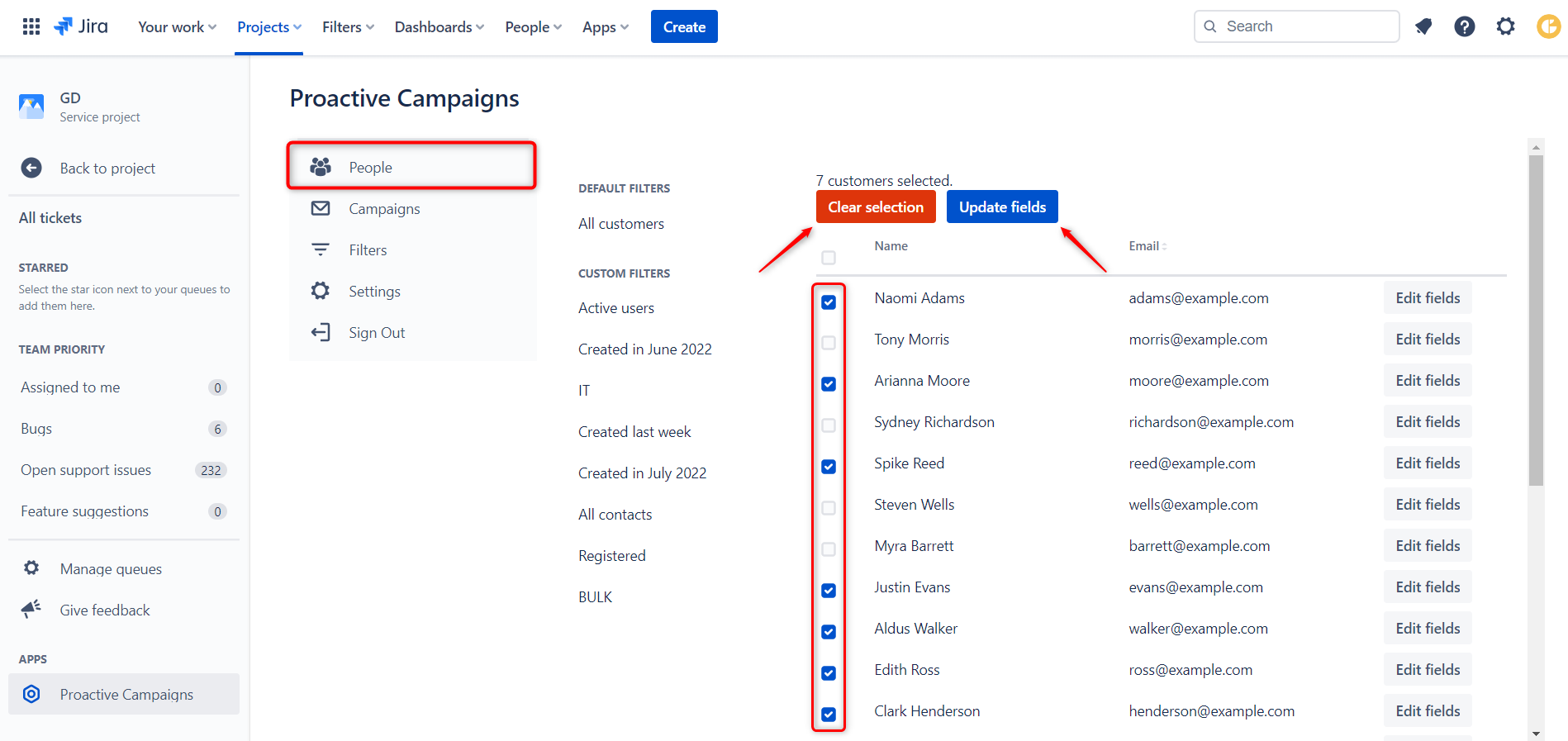Click the Give feedback megaphone icon
The height and width of the screenshot is (741, 1568).
click(x=31, y=610)
